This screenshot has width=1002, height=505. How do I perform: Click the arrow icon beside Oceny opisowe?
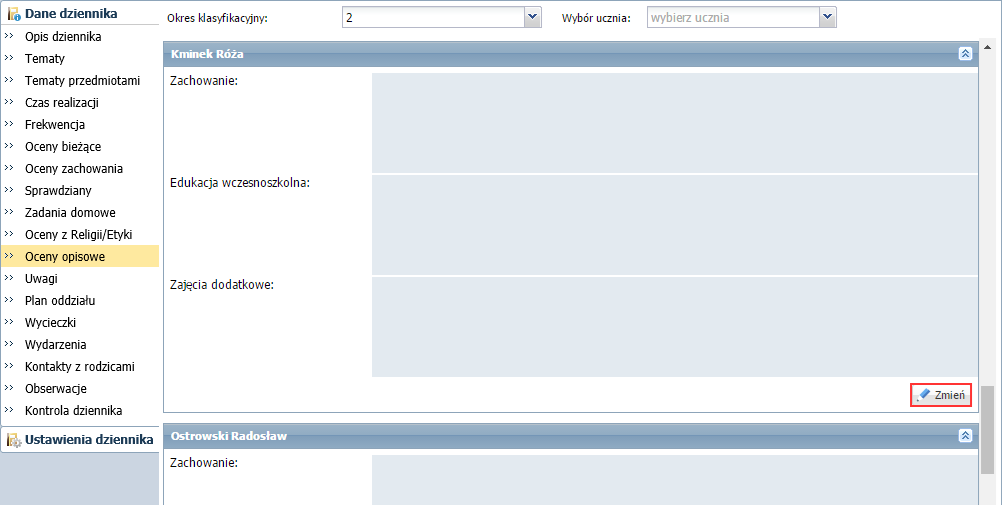9,256
